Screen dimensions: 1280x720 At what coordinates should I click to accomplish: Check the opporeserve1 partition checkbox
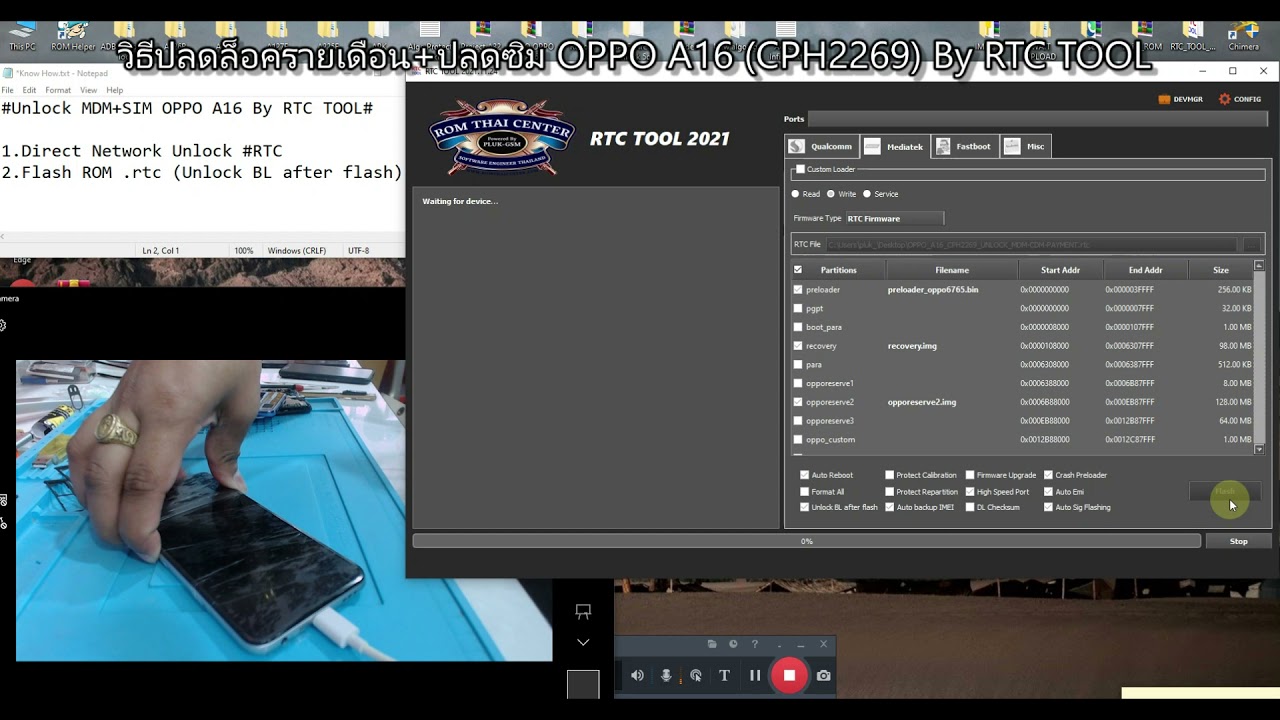click(797, 383)
